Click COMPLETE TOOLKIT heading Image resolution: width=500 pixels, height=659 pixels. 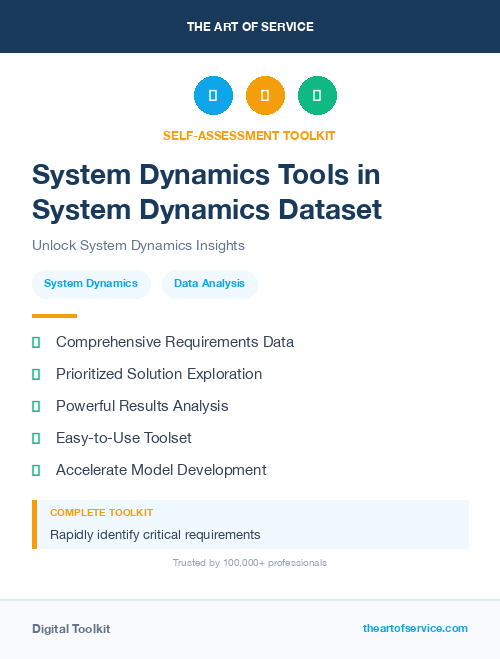(101, 513)
